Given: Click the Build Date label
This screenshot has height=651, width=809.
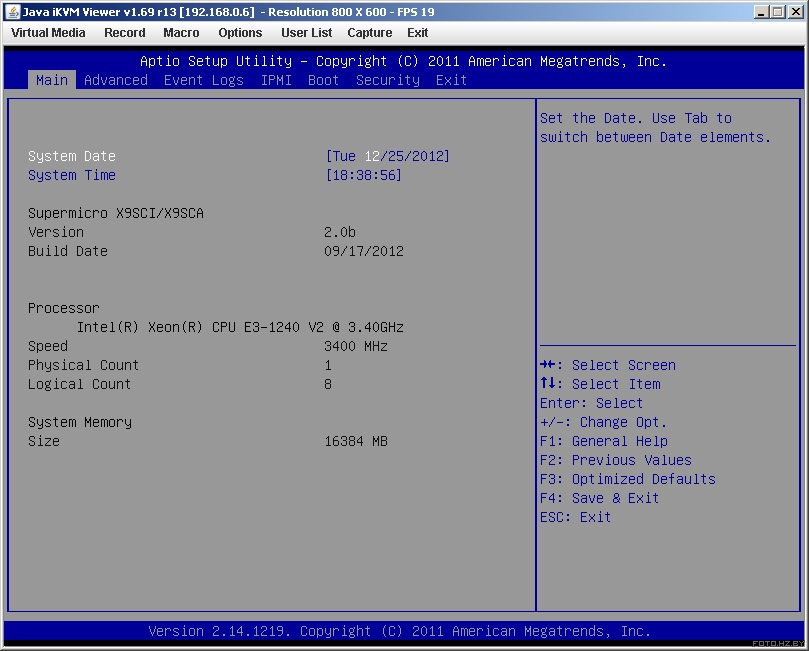Looking at the screenshot, I should pyautogui.click(x=68, y=251).
